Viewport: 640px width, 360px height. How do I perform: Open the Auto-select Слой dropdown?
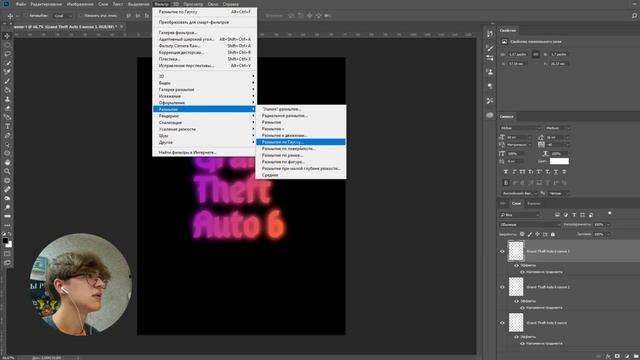click(x=63, y=16)
